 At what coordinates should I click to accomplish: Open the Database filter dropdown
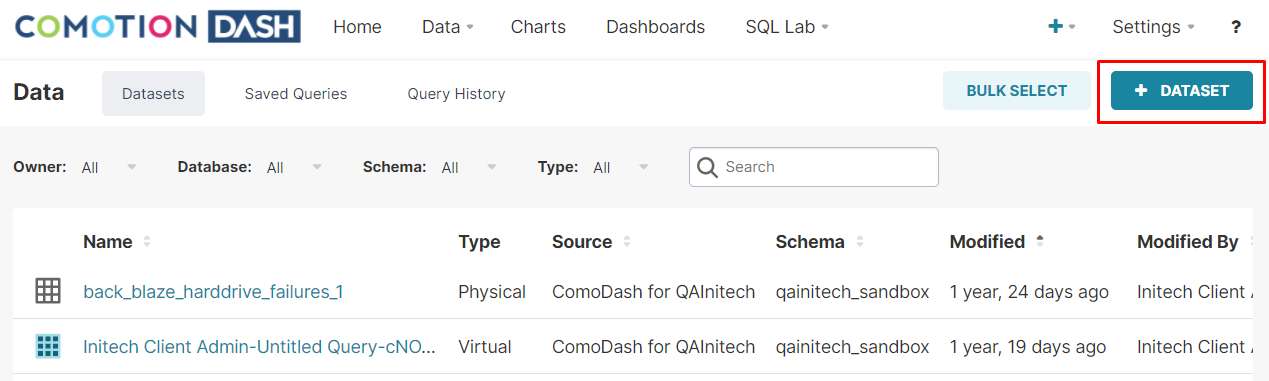[294, 167]
